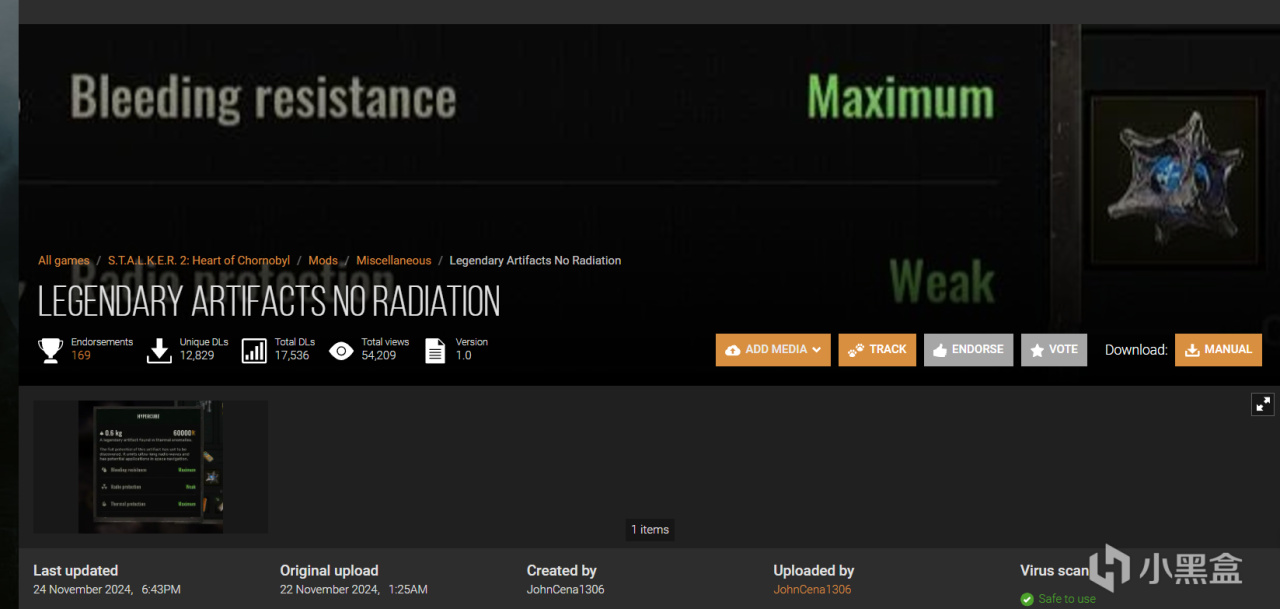Screen dimensions: 1280x609
Task: Click the total downloads value 17,536
Action: 292,356
